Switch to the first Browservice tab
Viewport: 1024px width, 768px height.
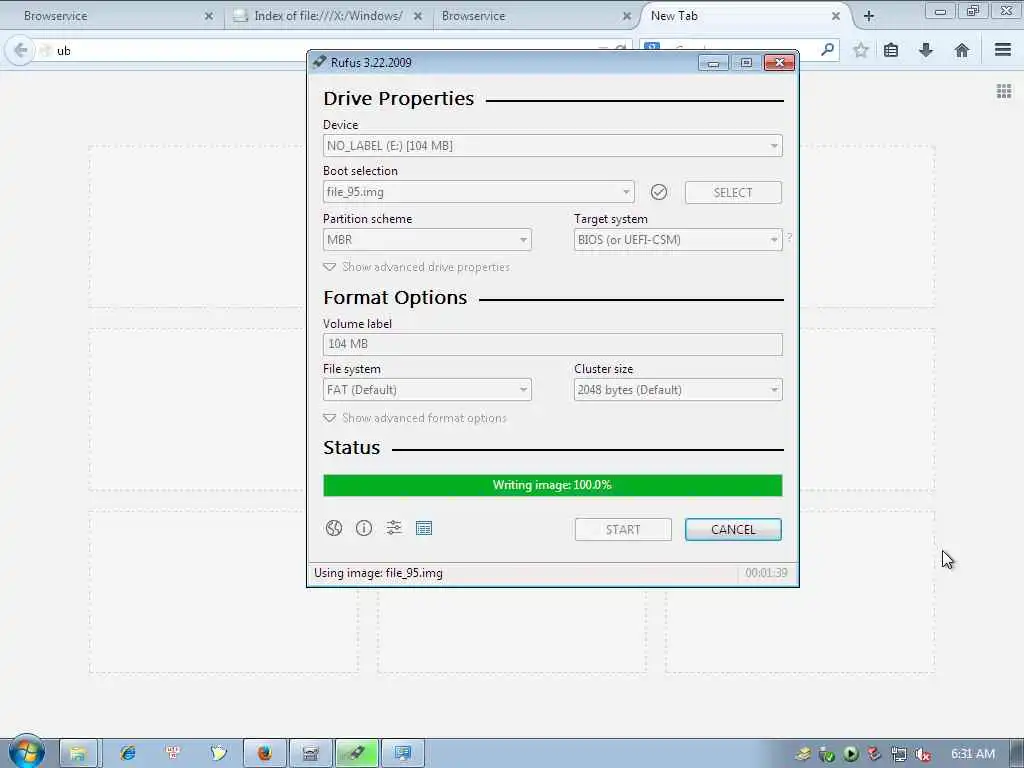(111, 16)
